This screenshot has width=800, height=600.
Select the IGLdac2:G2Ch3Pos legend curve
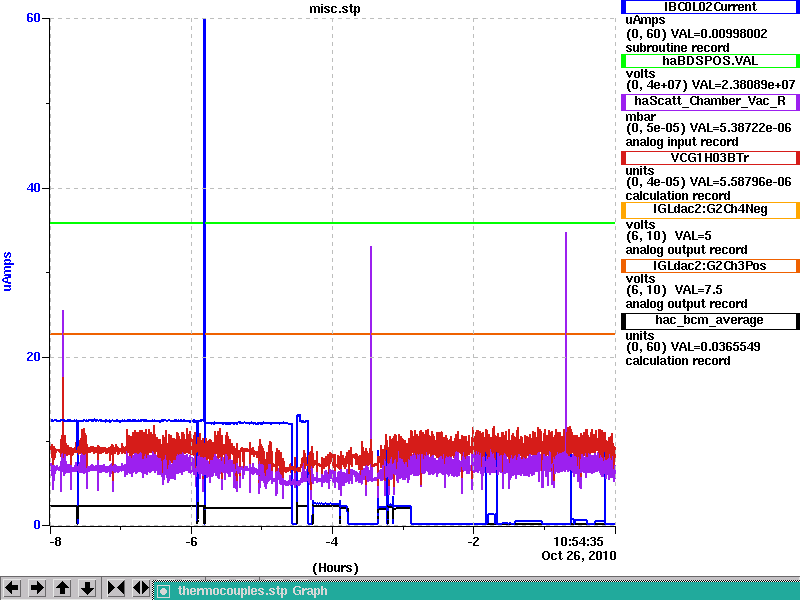coord(710,266)
